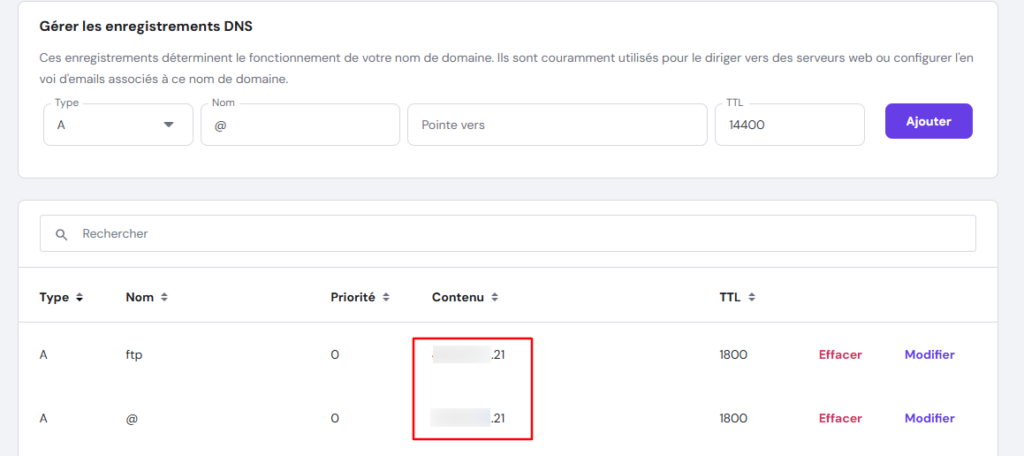Image resolution: width=1024 pixels, height=456 pixels.
Task: Click the TTL field showing 14400
Action: pyautogui.click(x=788, y=125)
